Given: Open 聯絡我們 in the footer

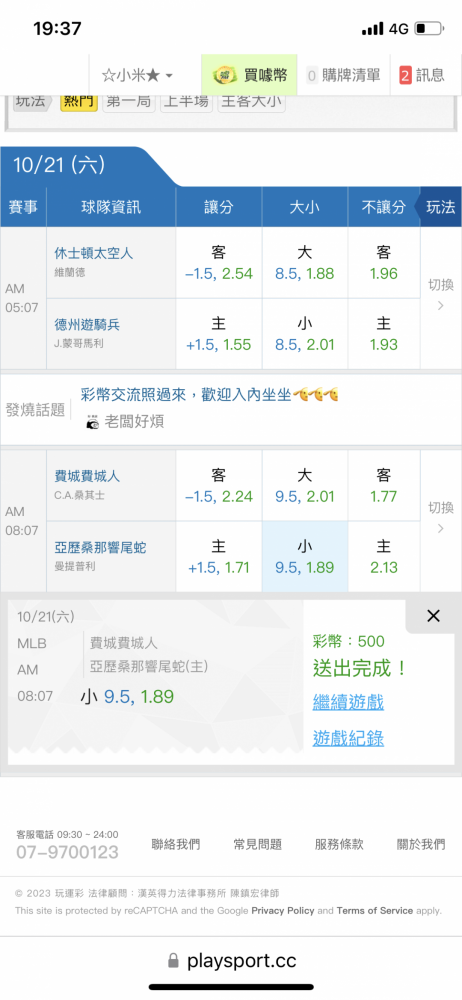Looking at the screenshot, I should pyautogui.click(x=175, y=844).
